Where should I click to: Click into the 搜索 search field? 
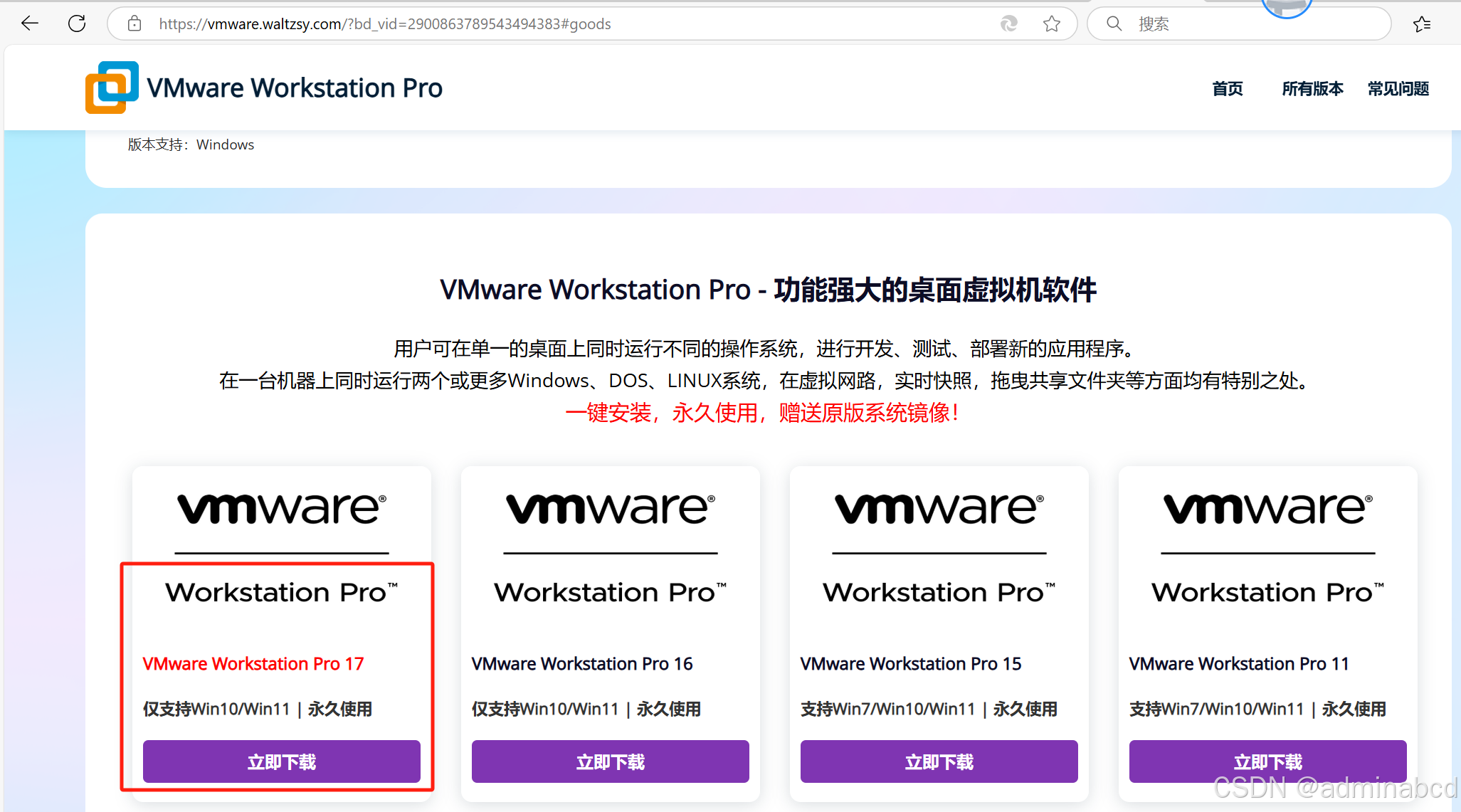pos(1252,23)
